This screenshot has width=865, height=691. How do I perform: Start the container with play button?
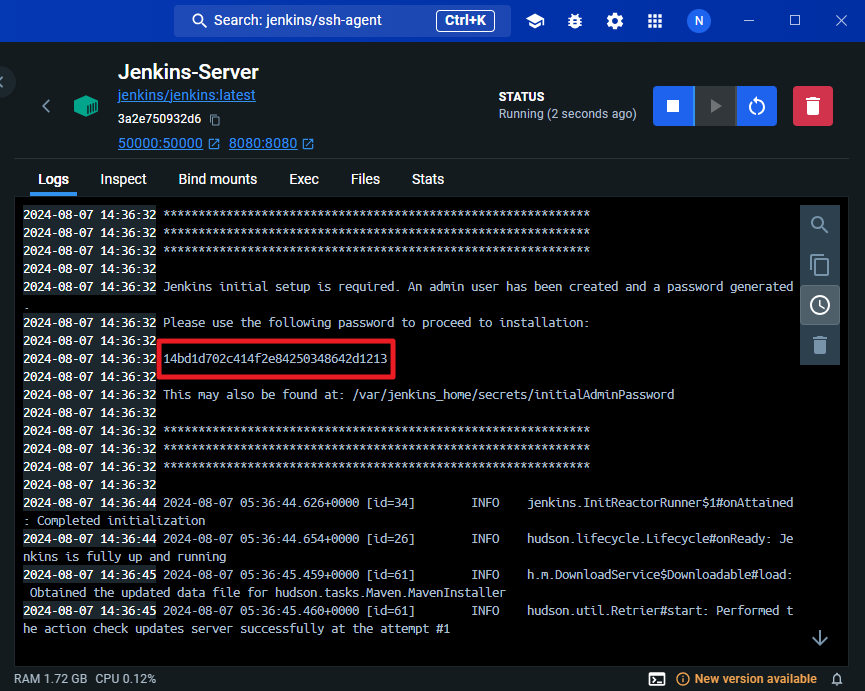716,106
